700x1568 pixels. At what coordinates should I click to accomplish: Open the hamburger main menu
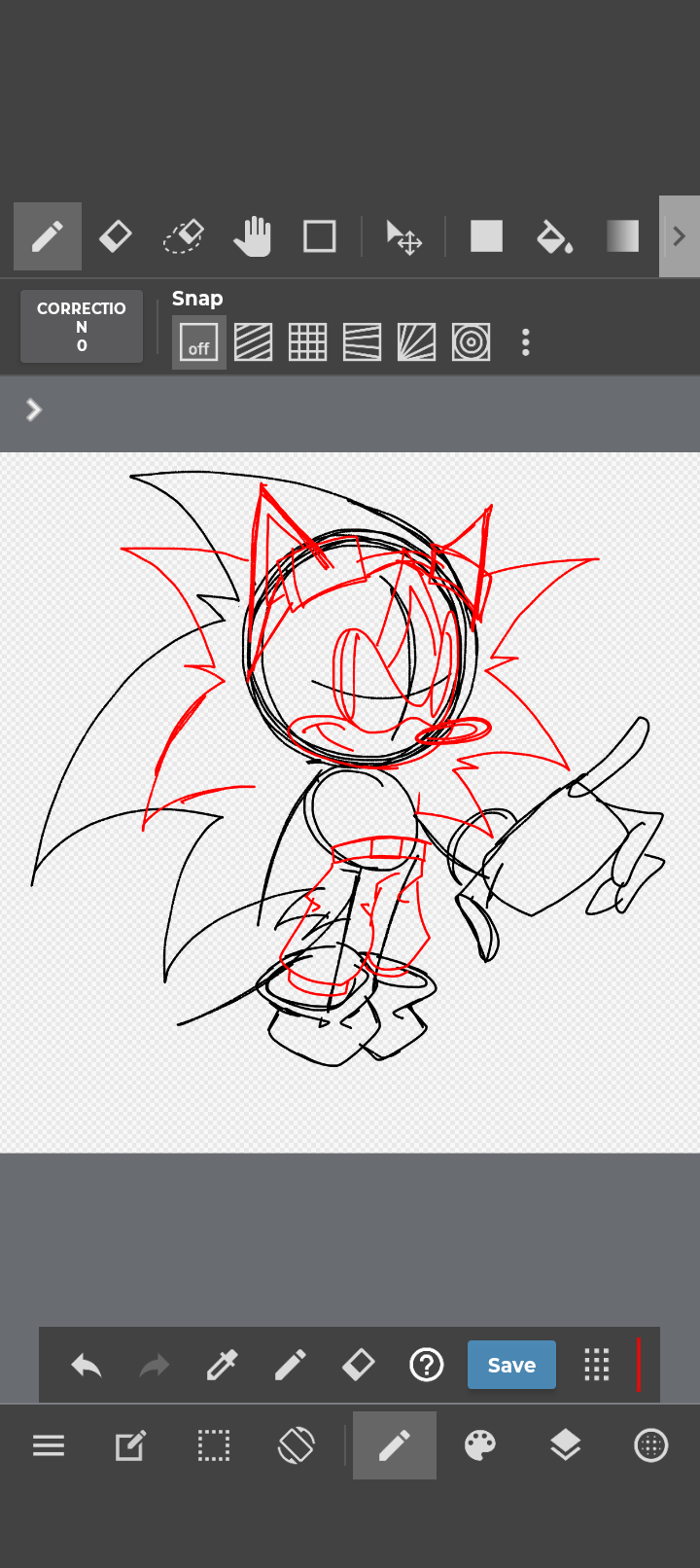(49, 1446)
